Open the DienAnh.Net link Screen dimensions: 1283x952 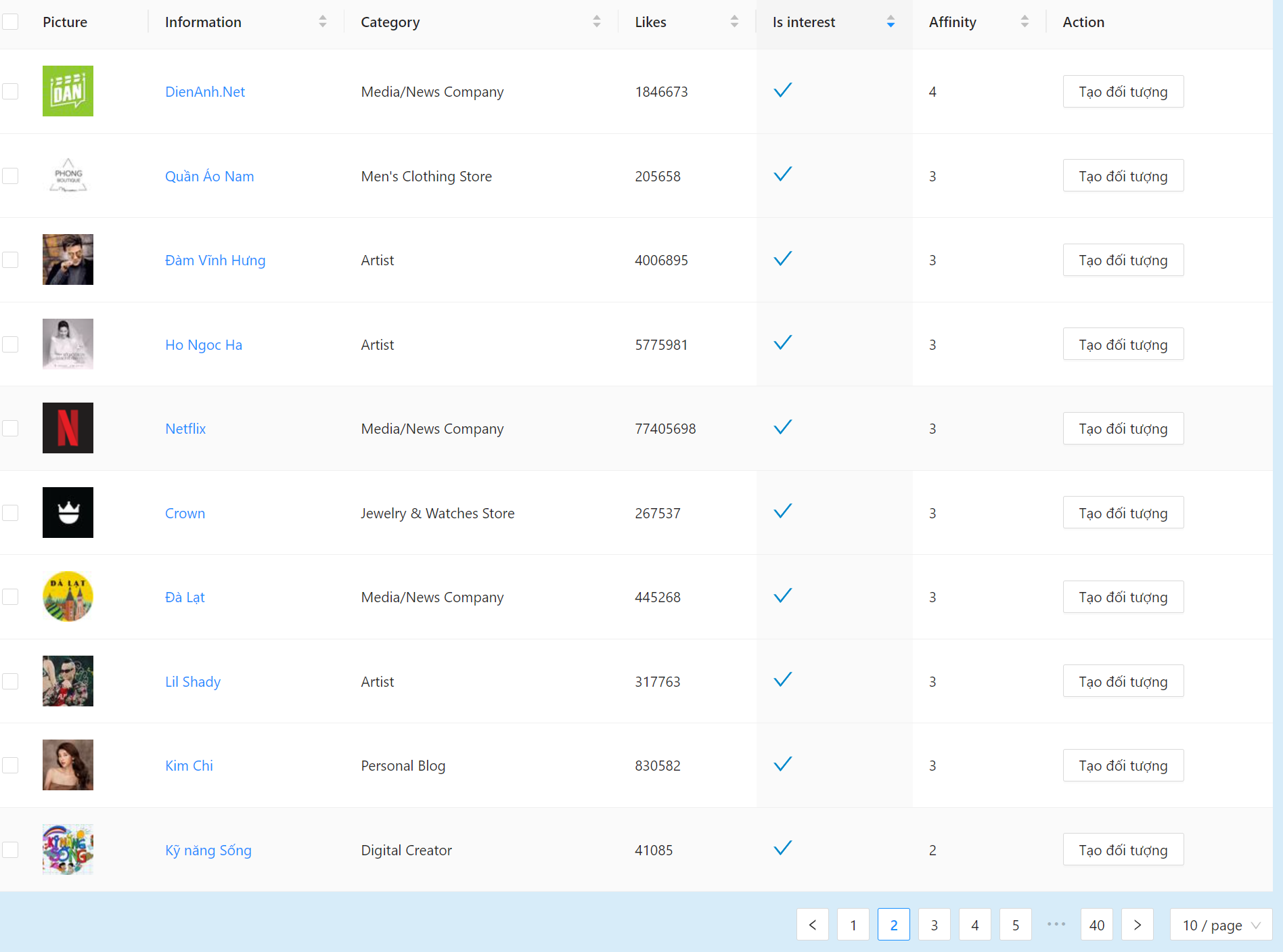click(x=205, y=91)
